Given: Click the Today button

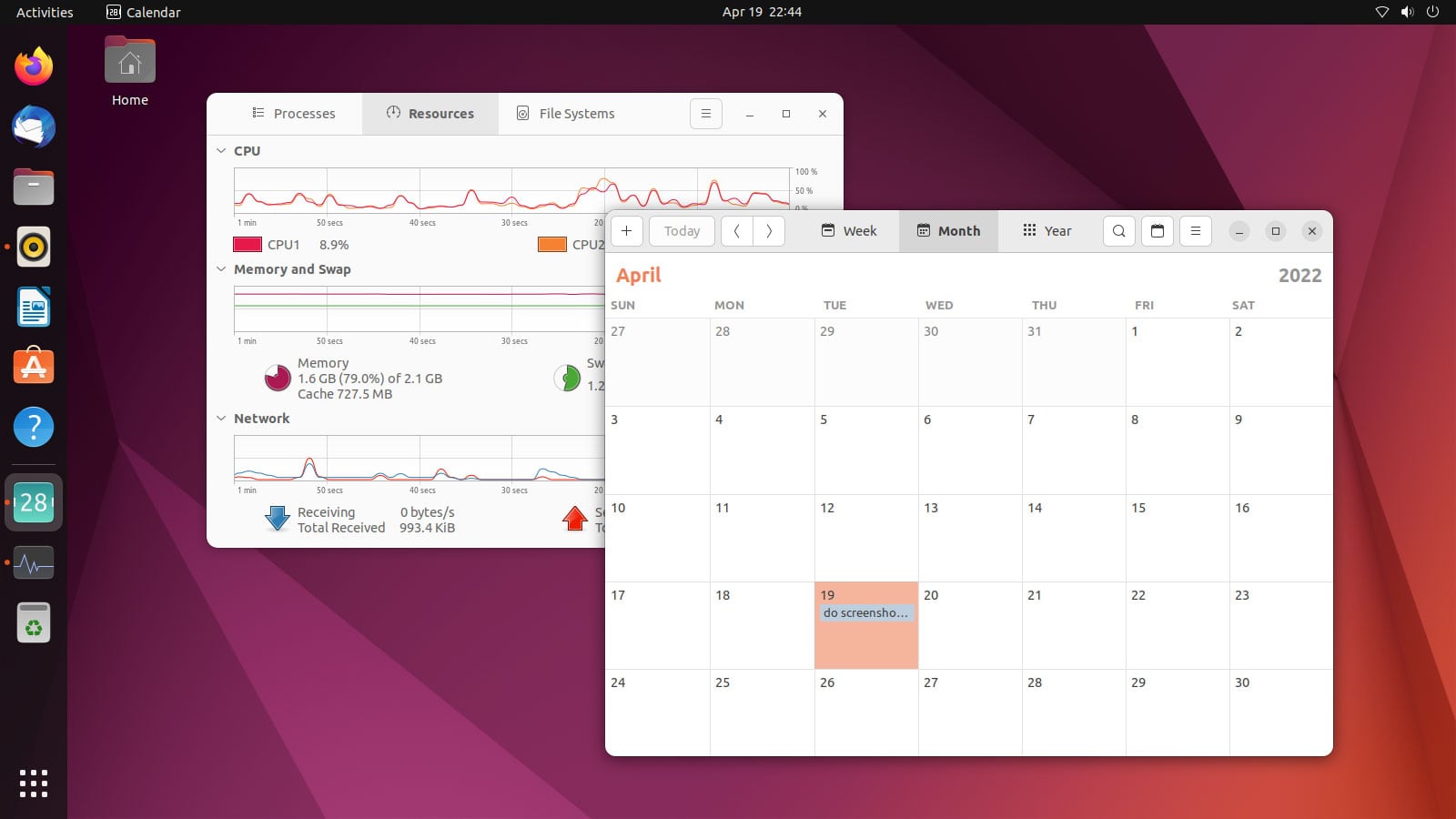Looking at the screenshot, I should pos(681,231).
